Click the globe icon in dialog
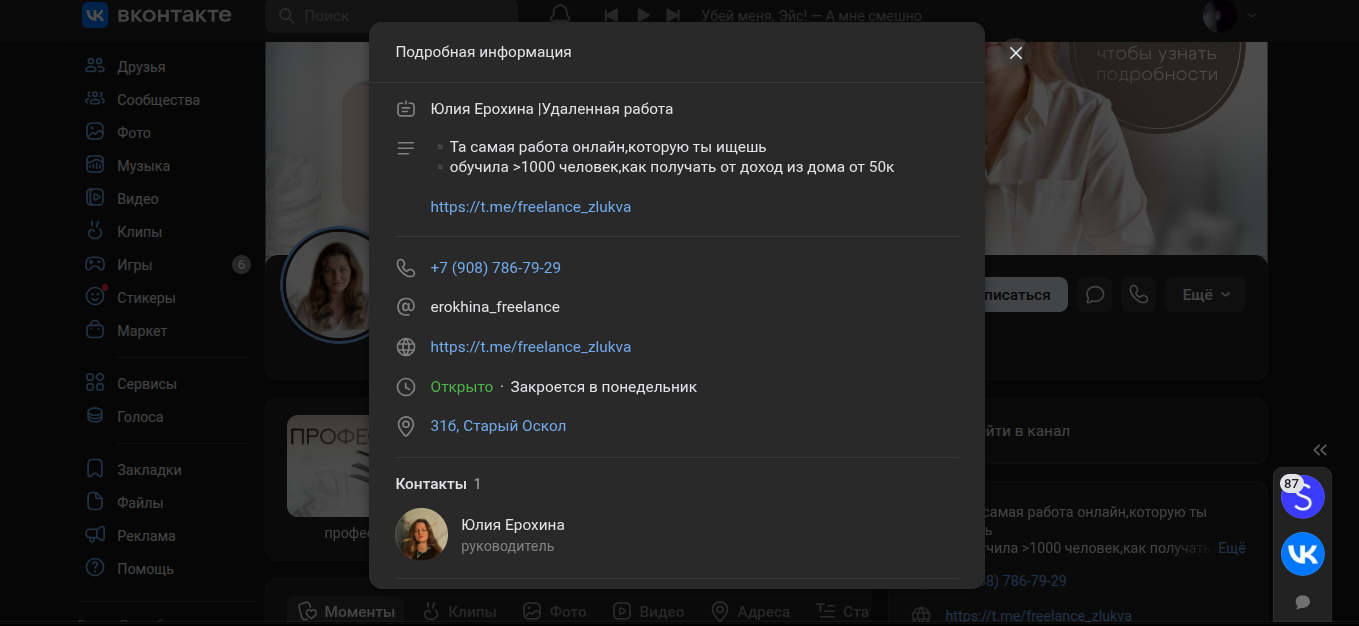Viewport: 1359px width, 626px height. pos(406,347)
